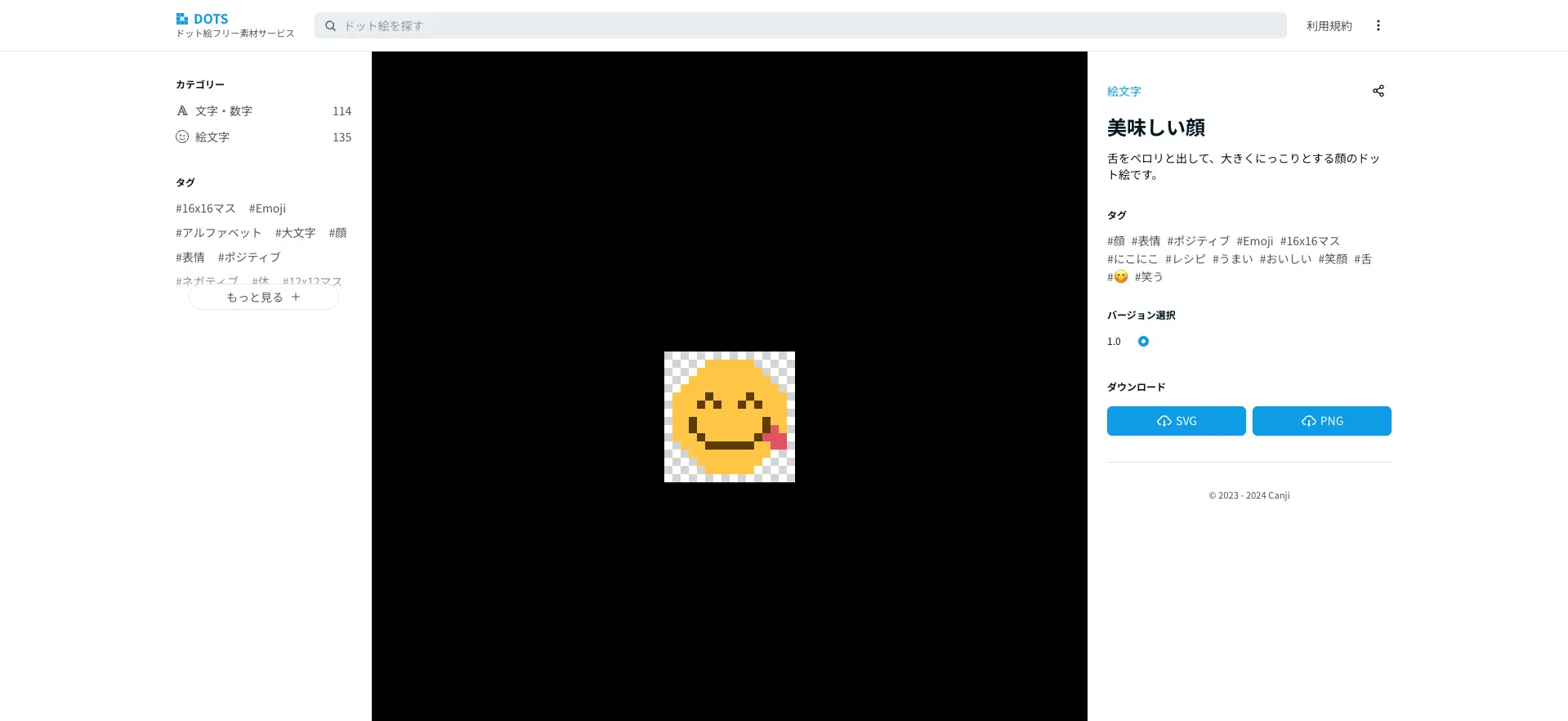Click the © 2023 - 2024 Canji text

tap(1249, 495)
